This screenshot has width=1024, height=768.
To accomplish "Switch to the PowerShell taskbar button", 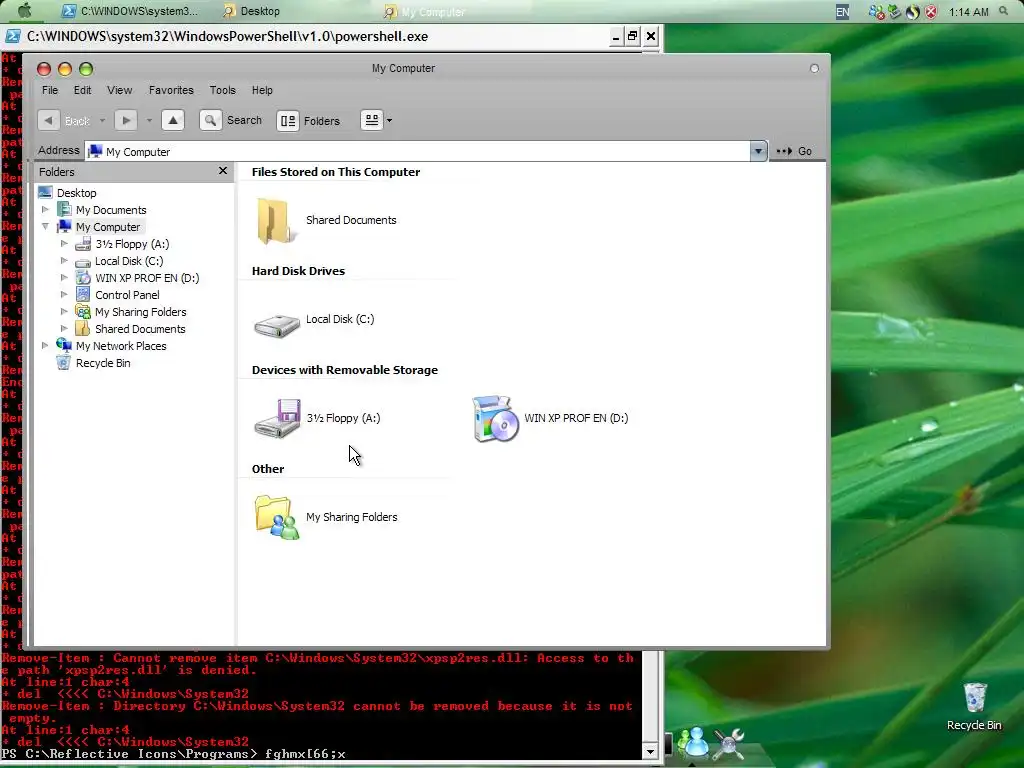I will [x=130, y=11].
